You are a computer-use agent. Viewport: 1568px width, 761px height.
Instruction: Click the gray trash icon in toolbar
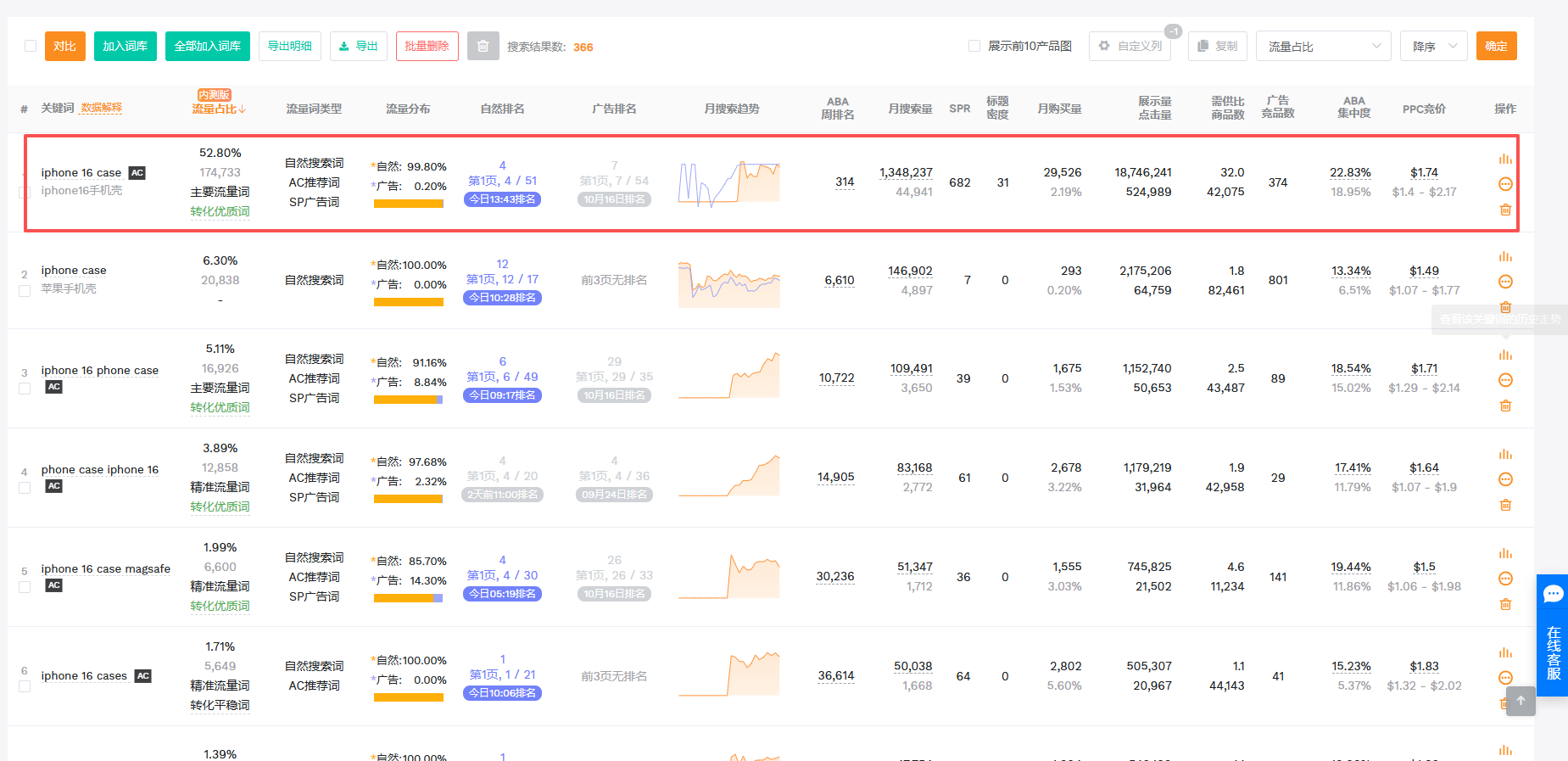coord(483,46)
